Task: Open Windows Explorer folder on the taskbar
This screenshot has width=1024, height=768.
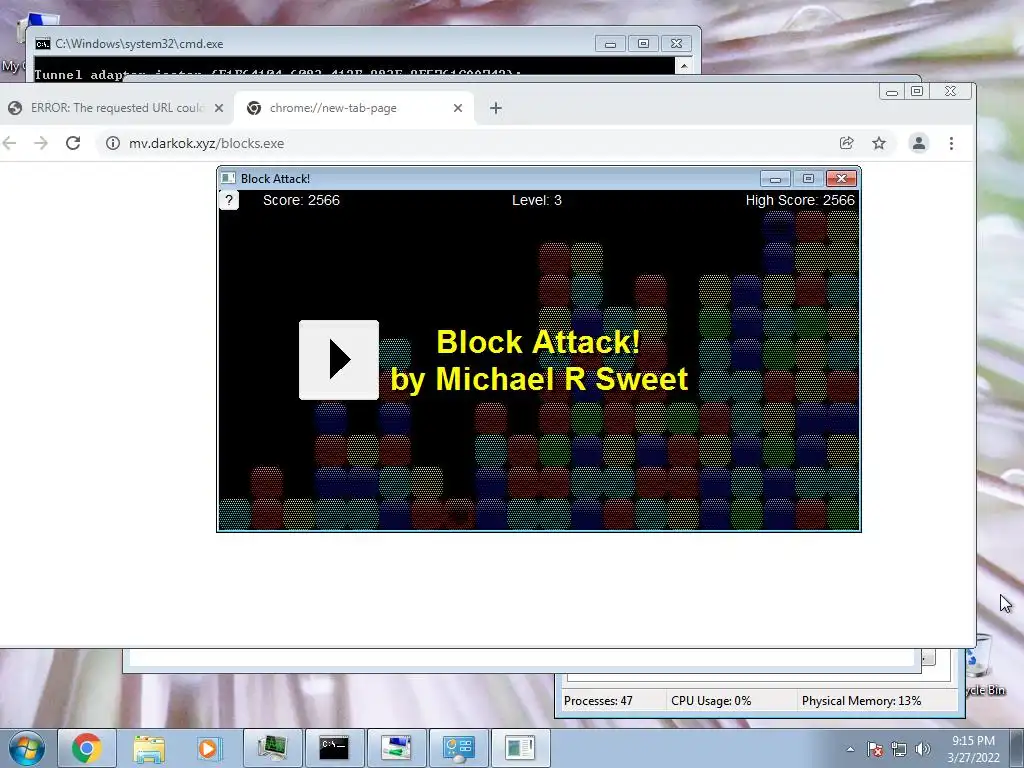Action: tap(149, 748)
